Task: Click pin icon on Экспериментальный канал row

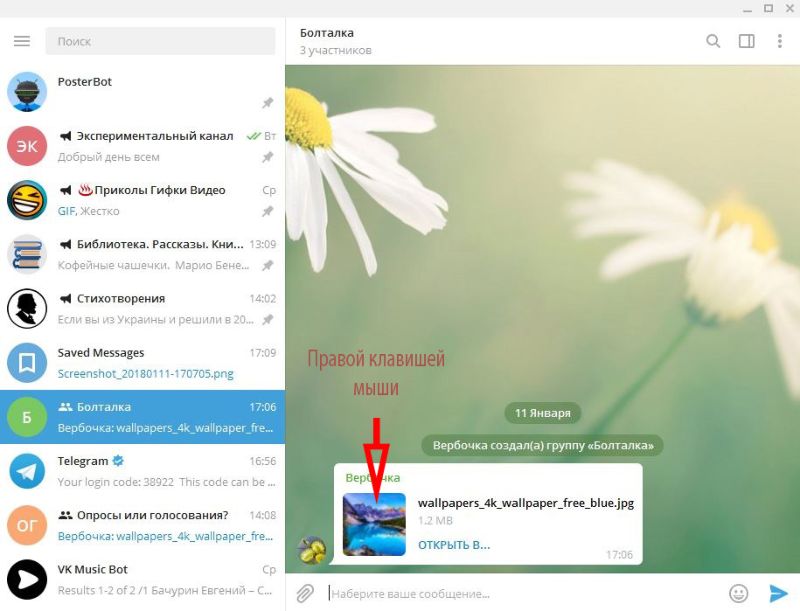Action: pos(267,157)
